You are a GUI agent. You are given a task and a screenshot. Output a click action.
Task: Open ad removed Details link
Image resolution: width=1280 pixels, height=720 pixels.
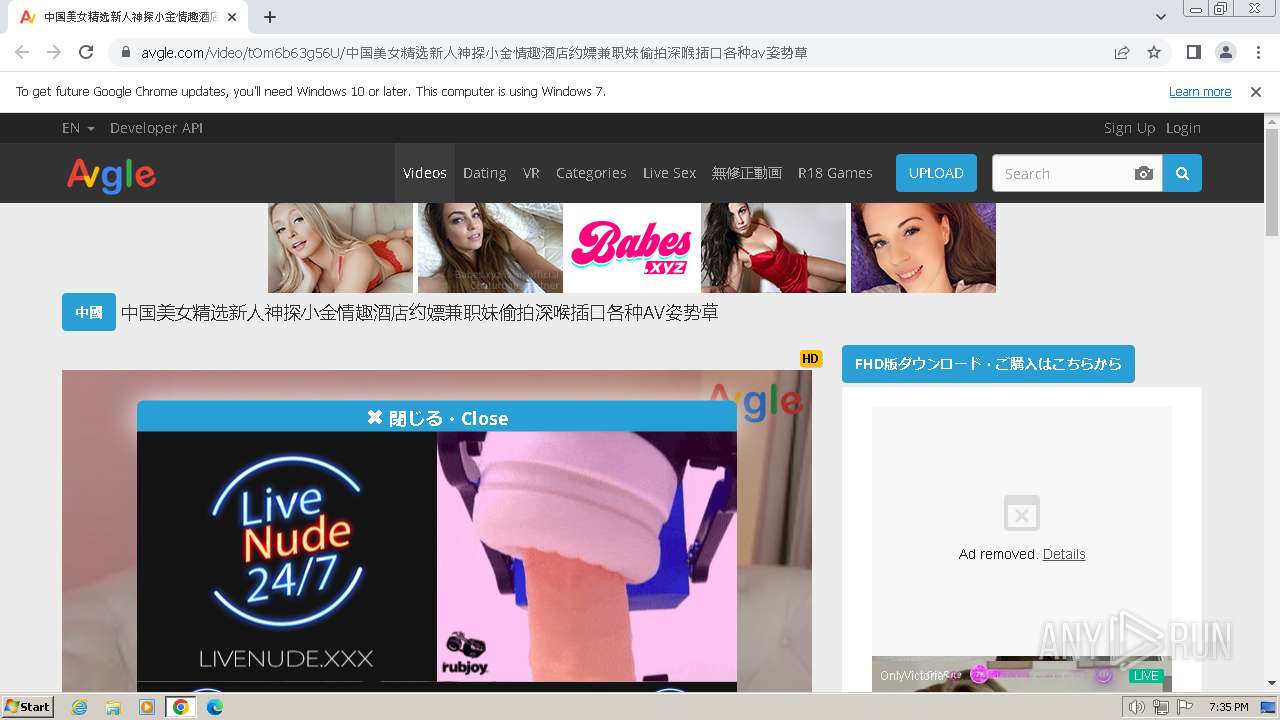pyautogui.click(x=1064, y=554)
